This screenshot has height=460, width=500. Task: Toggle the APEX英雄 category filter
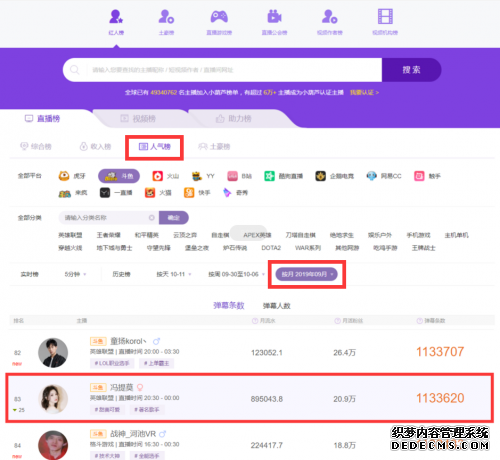pos(257,235)
